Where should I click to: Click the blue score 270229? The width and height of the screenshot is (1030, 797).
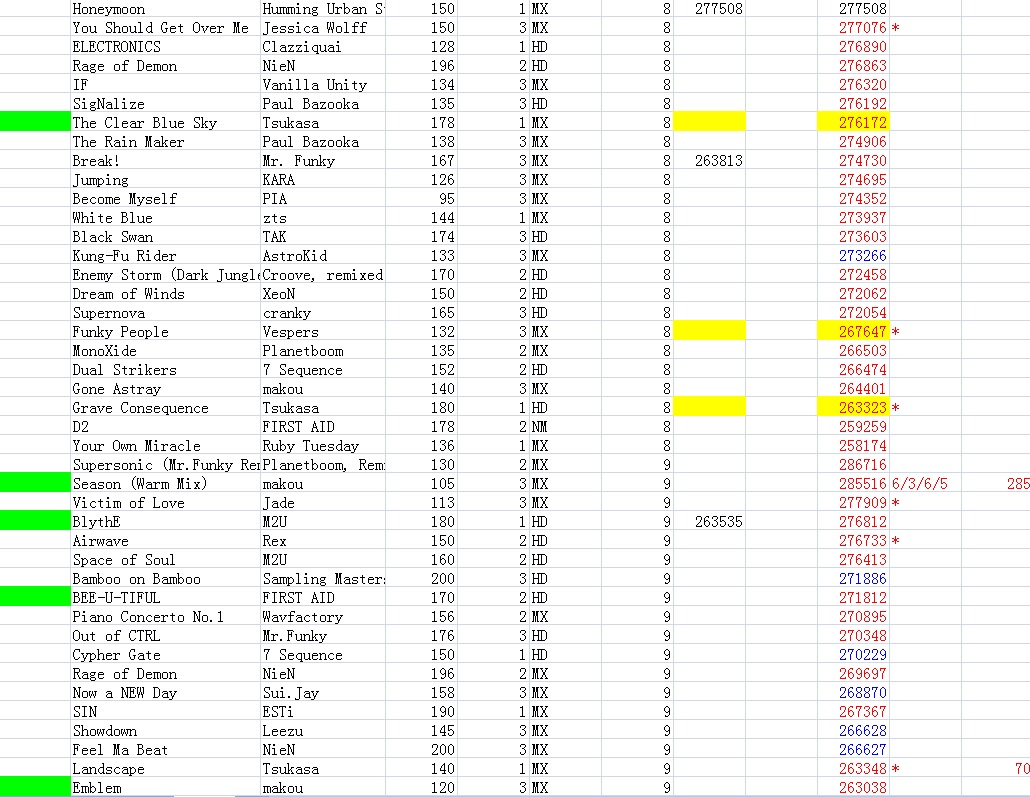tap(853, 655)
